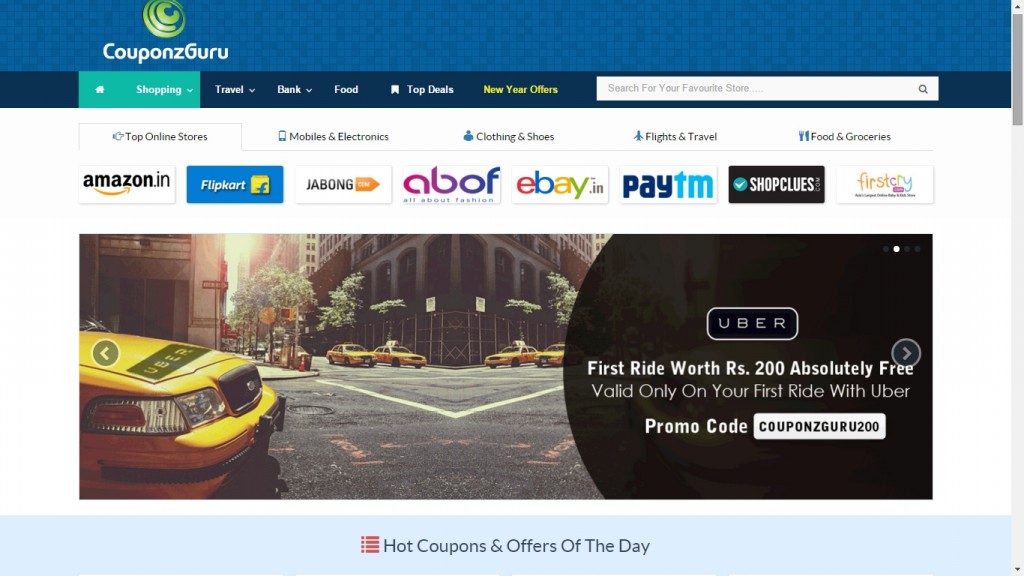
Task: Click the CouponzGuru site logo
Action: point(165,31)
